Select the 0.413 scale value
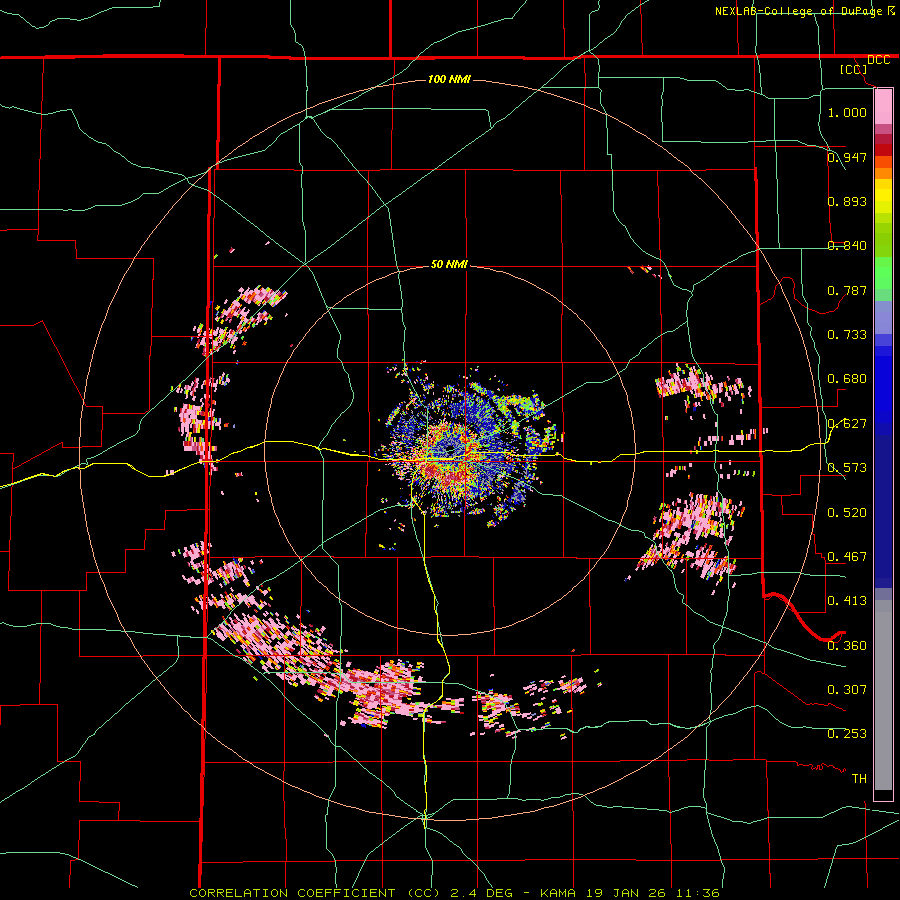 [x=847, y=600]
